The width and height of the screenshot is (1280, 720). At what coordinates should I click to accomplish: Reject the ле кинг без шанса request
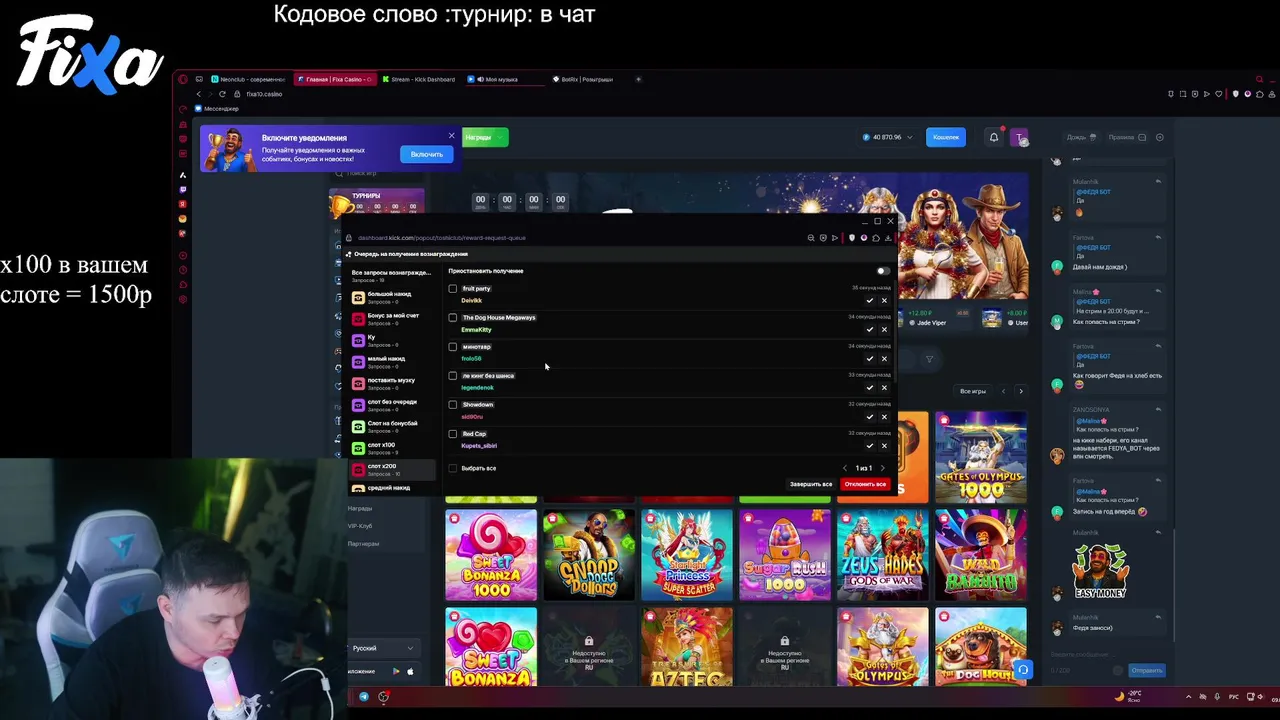pyautogui.click(x=884, y=387)
